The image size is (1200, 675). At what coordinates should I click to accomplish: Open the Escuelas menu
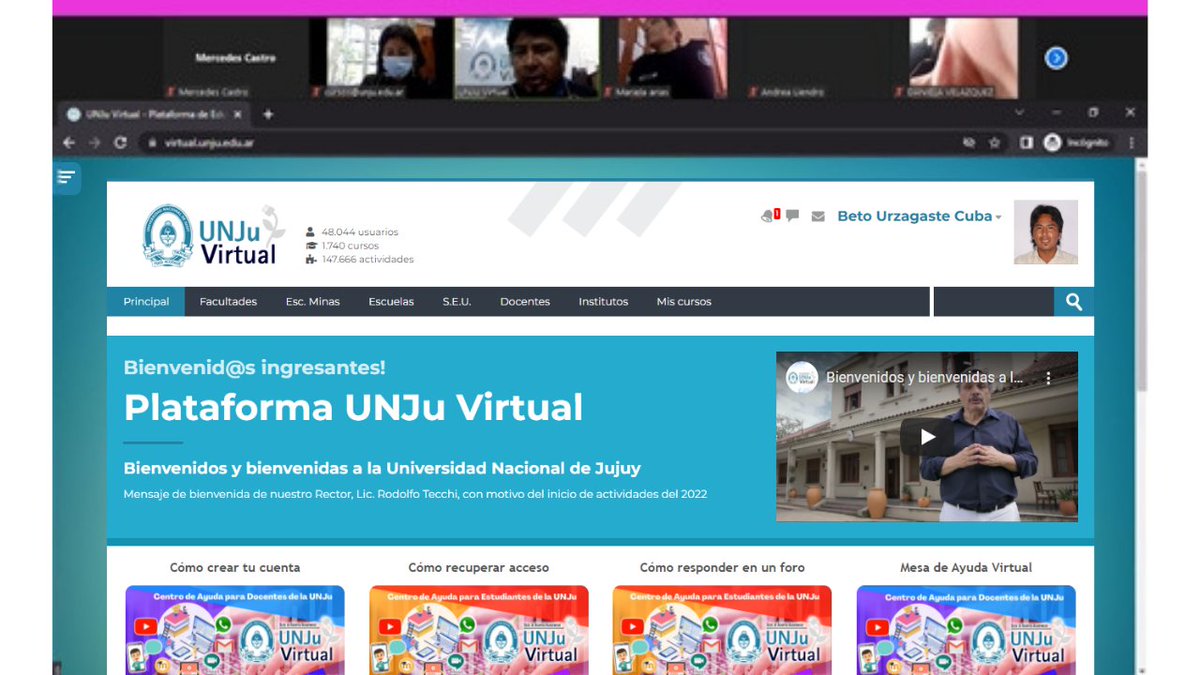click(391, 301)
